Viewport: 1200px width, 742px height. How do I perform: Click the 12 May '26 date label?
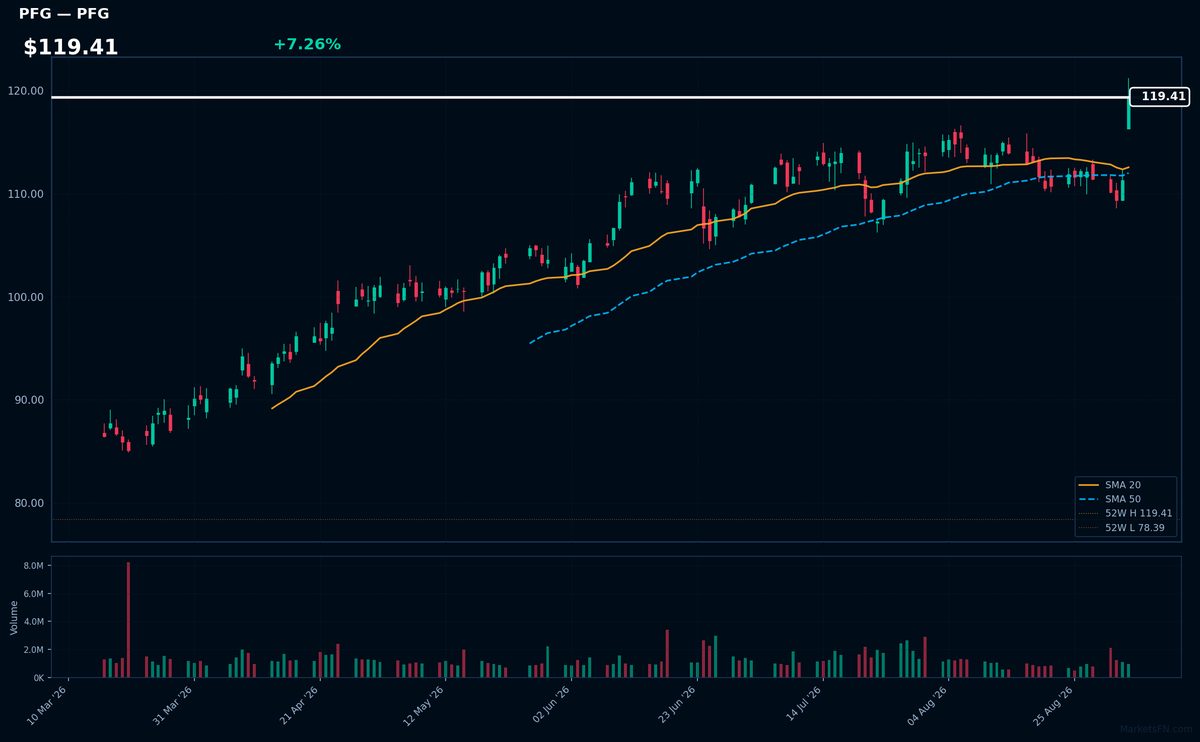[424, 705]
